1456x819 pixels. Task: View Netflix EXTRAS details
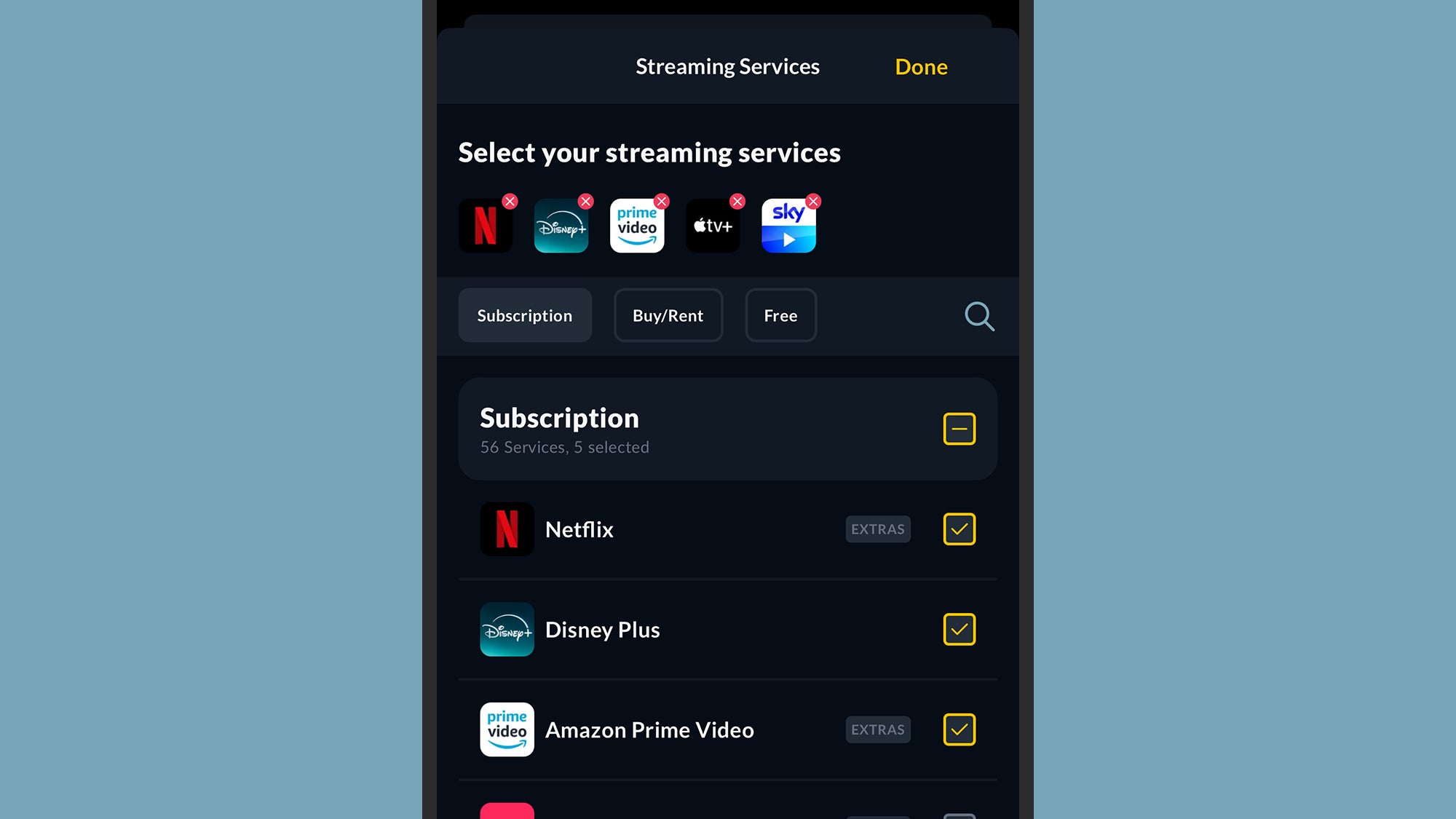coord(877,528)
